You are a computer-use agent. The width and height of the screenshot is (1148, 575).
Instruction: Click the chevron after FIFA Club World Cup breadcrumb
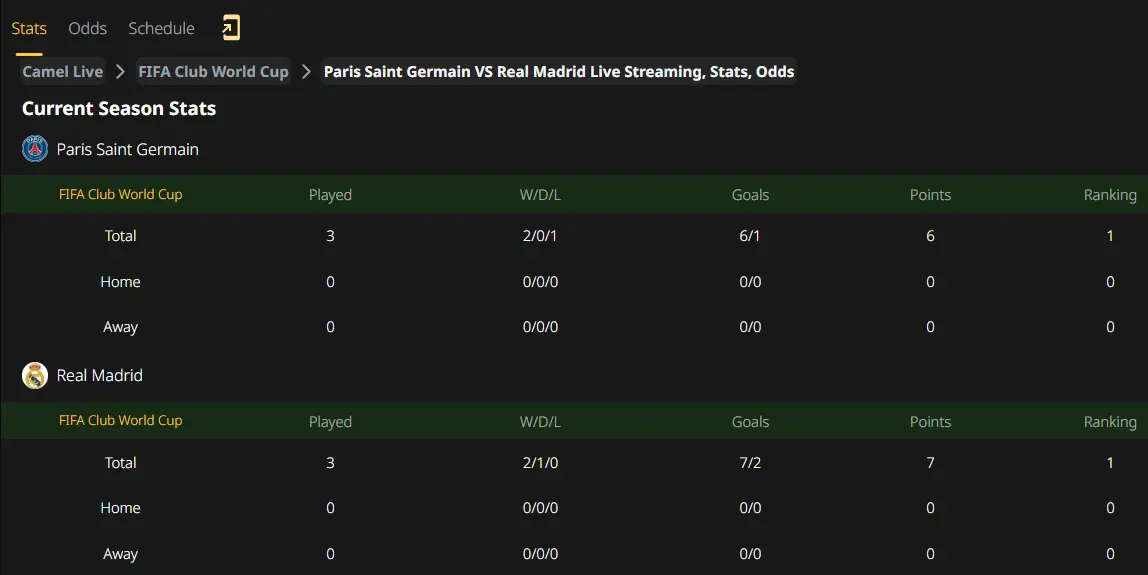306,71
